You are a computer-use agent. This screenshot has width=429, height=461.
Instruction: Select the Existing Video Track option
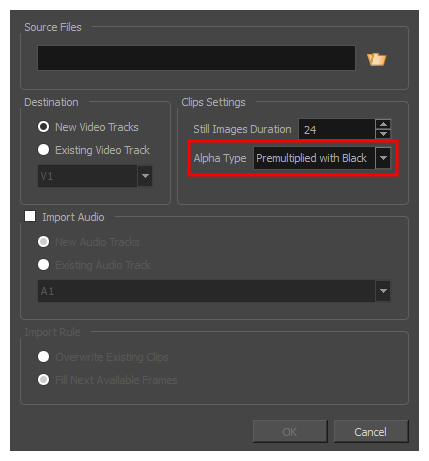pyautogui.click(x=43, y=150)
